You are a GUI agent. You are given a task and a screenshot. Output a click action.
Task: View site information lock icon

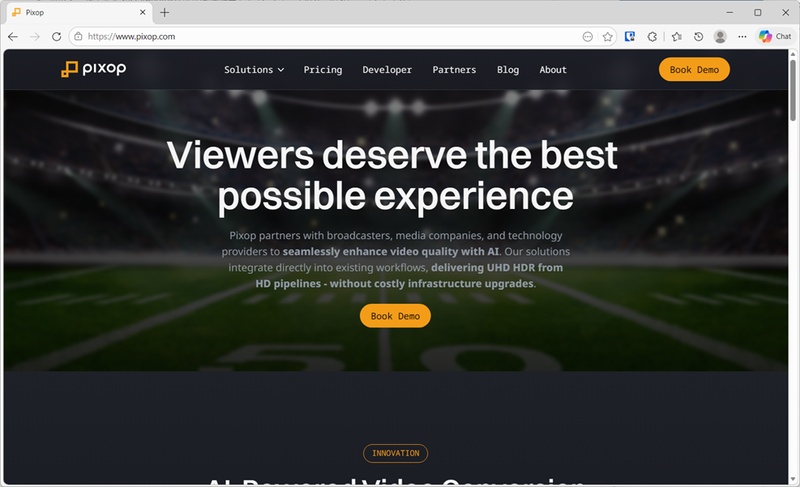pyautogui.click(x=78, y=37)
